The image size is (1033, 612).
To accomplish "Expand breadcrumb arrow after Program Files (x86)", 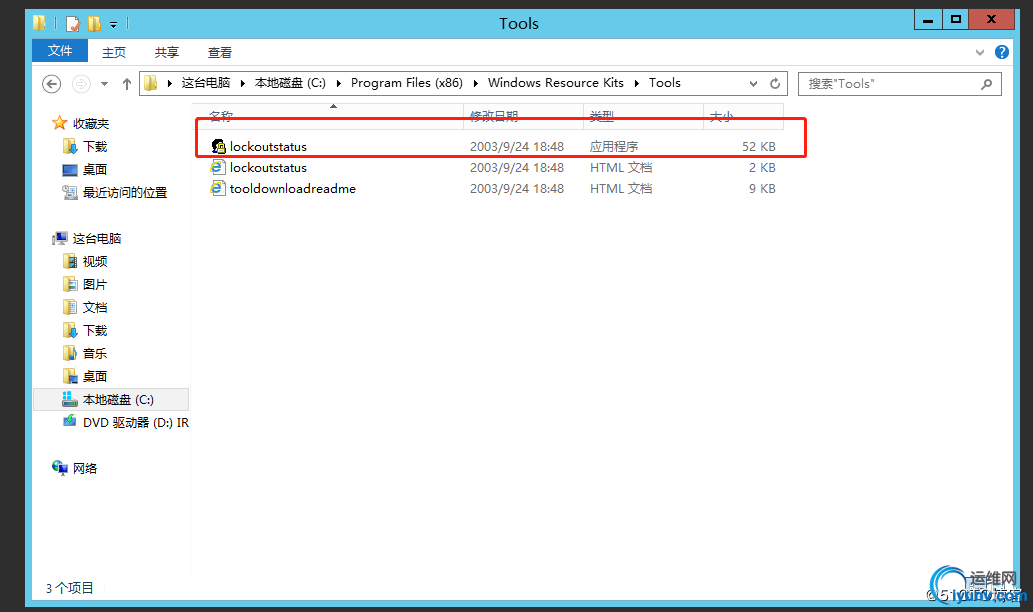I will 475,83.
